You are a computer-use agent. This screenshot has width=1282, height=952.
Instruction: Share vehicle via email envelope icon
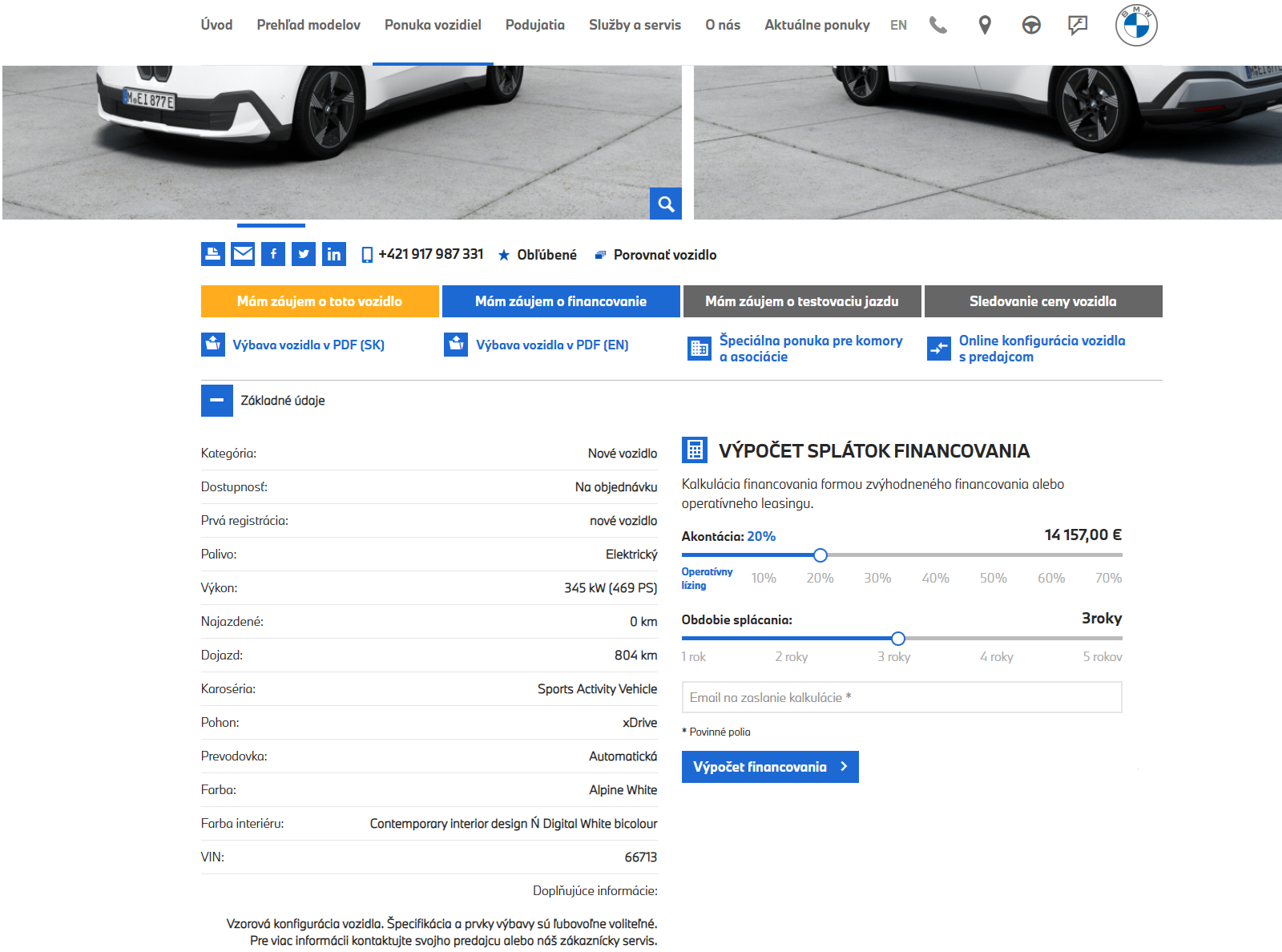243,254
